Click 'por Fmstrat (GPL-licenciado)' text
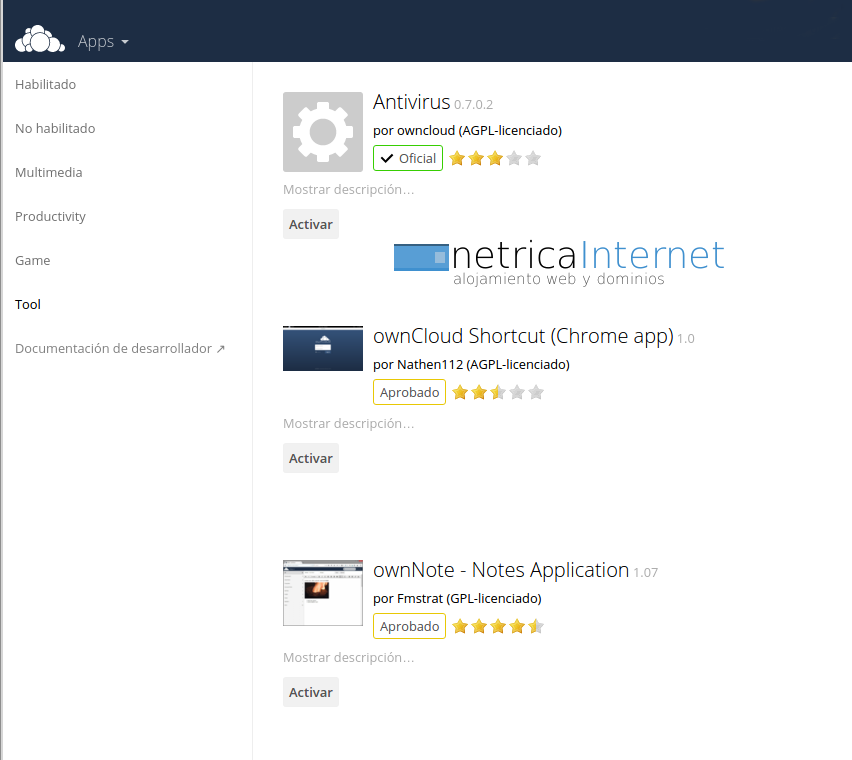852x760 pixels. pyautogui.click(x=457, y=599)
